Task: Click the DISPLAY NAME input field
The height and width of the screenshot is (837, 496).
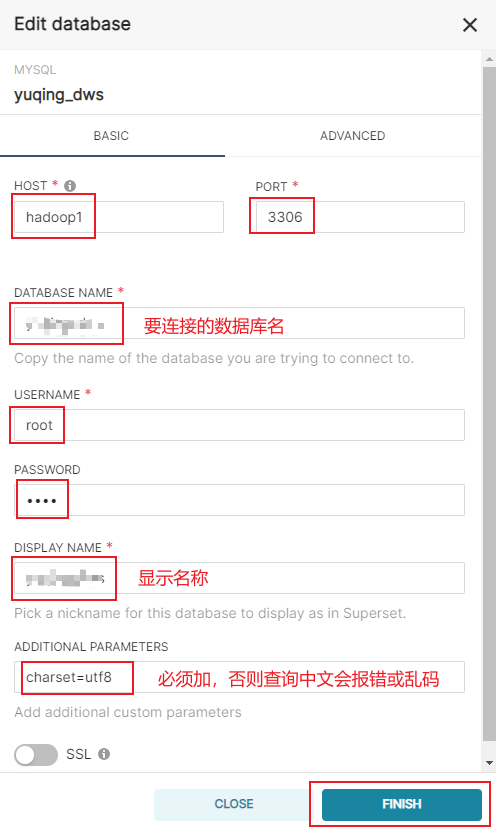Action: 239,578
